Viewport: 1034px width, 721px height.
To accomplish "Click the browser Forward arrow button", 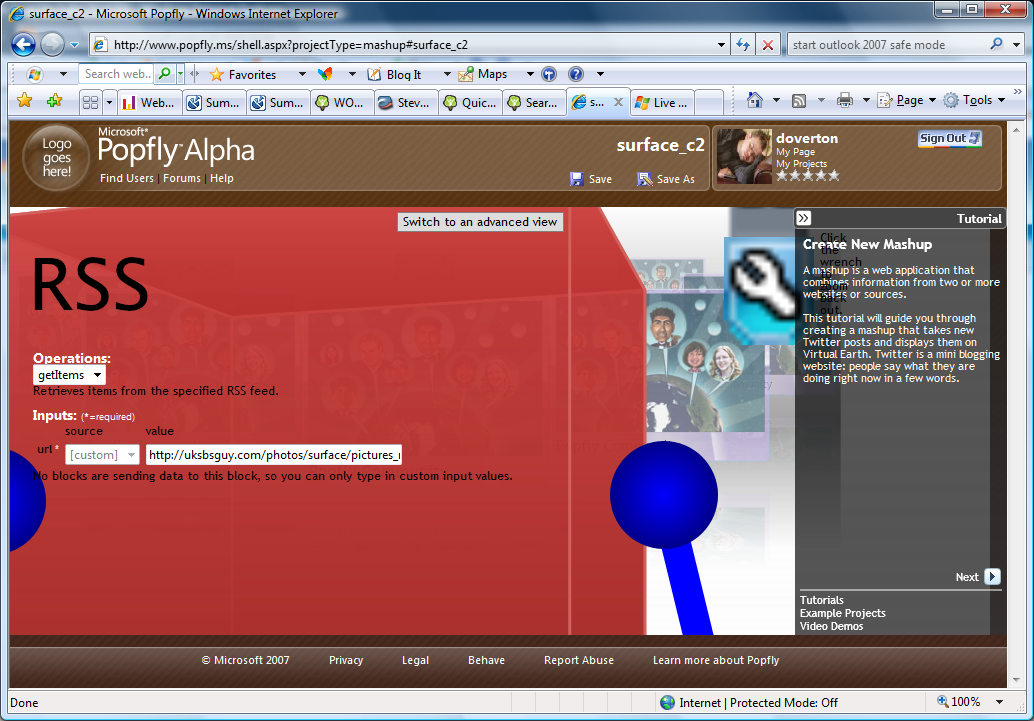I will [x=52, y=45].
